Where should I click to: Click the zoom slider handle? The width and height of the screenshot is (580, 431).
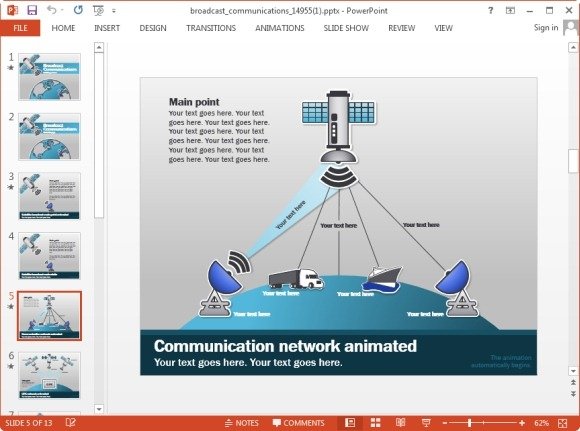tap(469, 423)
